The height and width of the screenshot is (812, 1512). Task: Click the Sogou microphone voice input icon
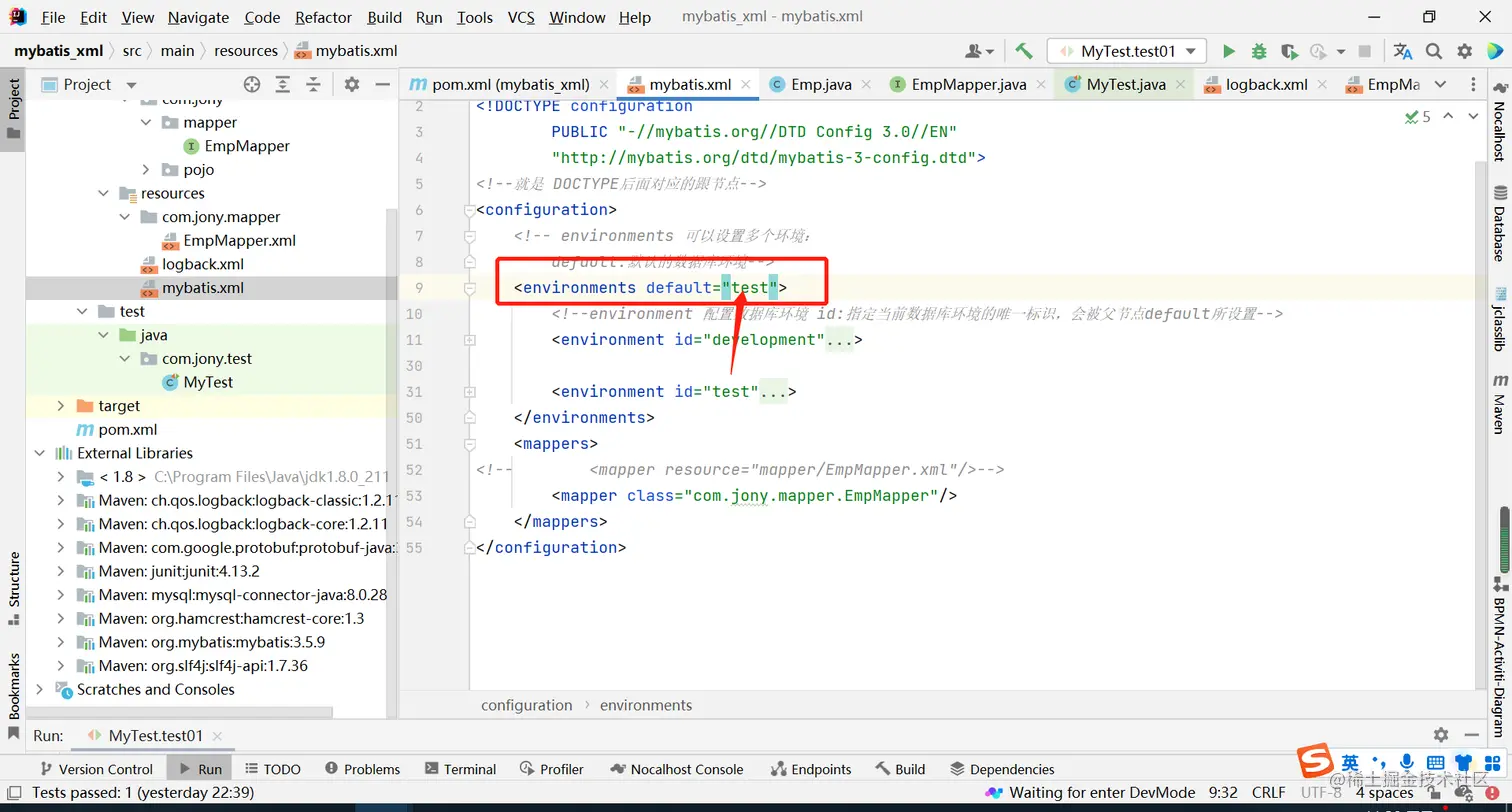[x=1407, y=762]
